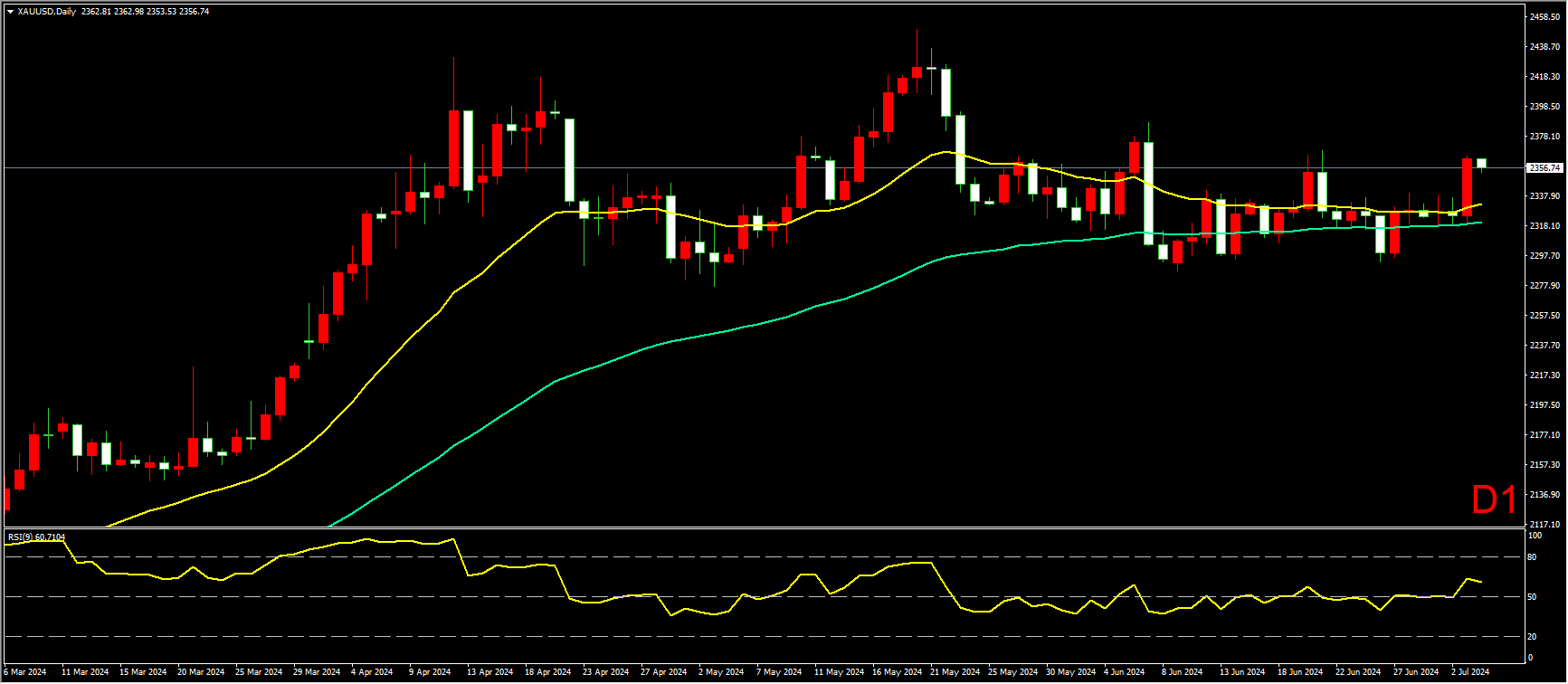Image resolution: width=1568 pixels, height=684 pixels.
Task: Click the 6 Mar 2024 date label
Action: pyautogui.click(x=24, y=672)
